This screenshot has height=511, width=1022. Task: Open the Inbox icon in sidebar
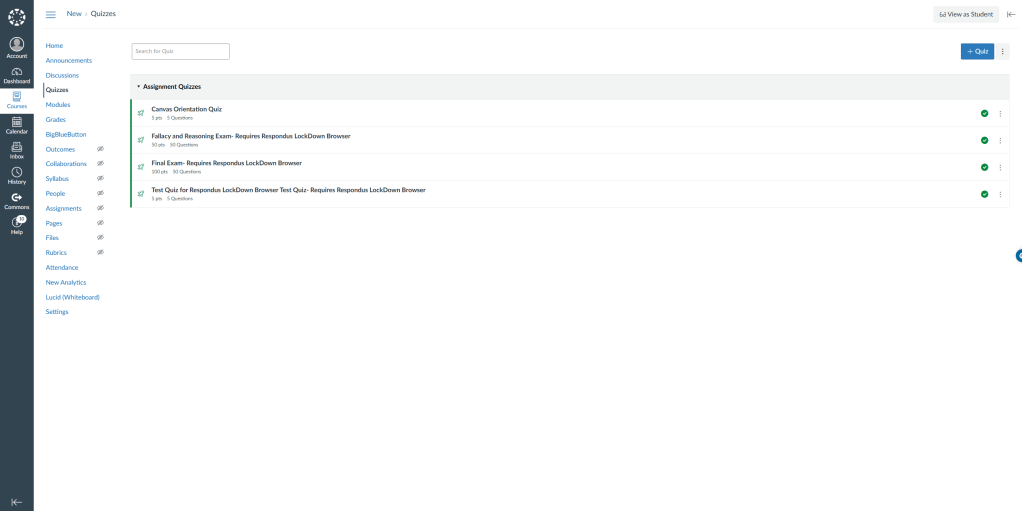(x=16, y=150)
